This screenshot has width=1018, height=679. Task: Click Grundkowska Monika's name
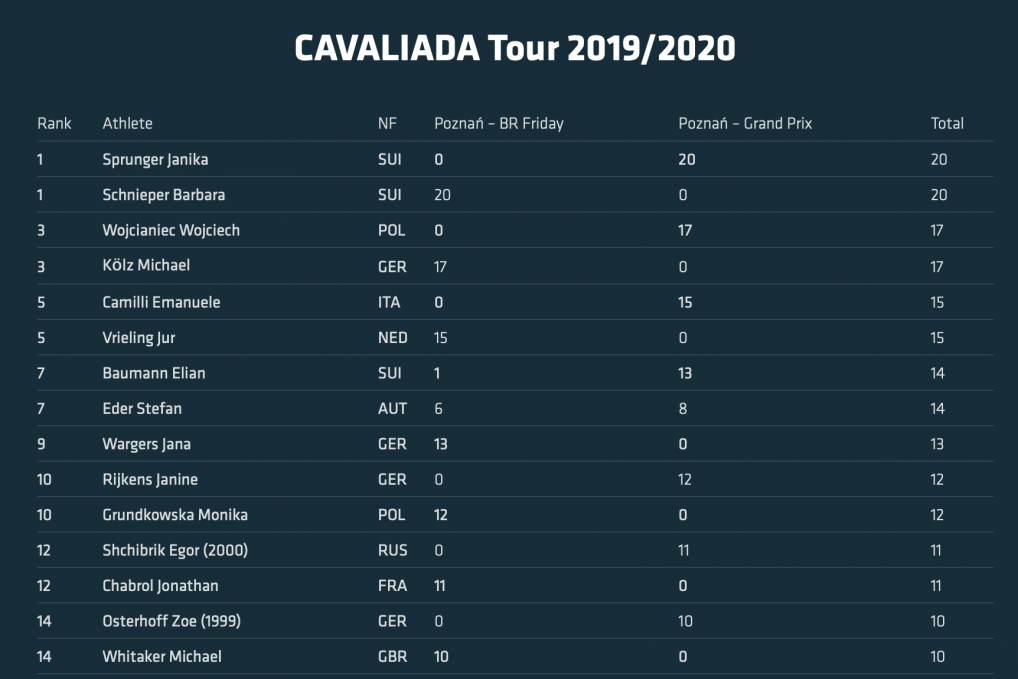click(x=175, y=515)
